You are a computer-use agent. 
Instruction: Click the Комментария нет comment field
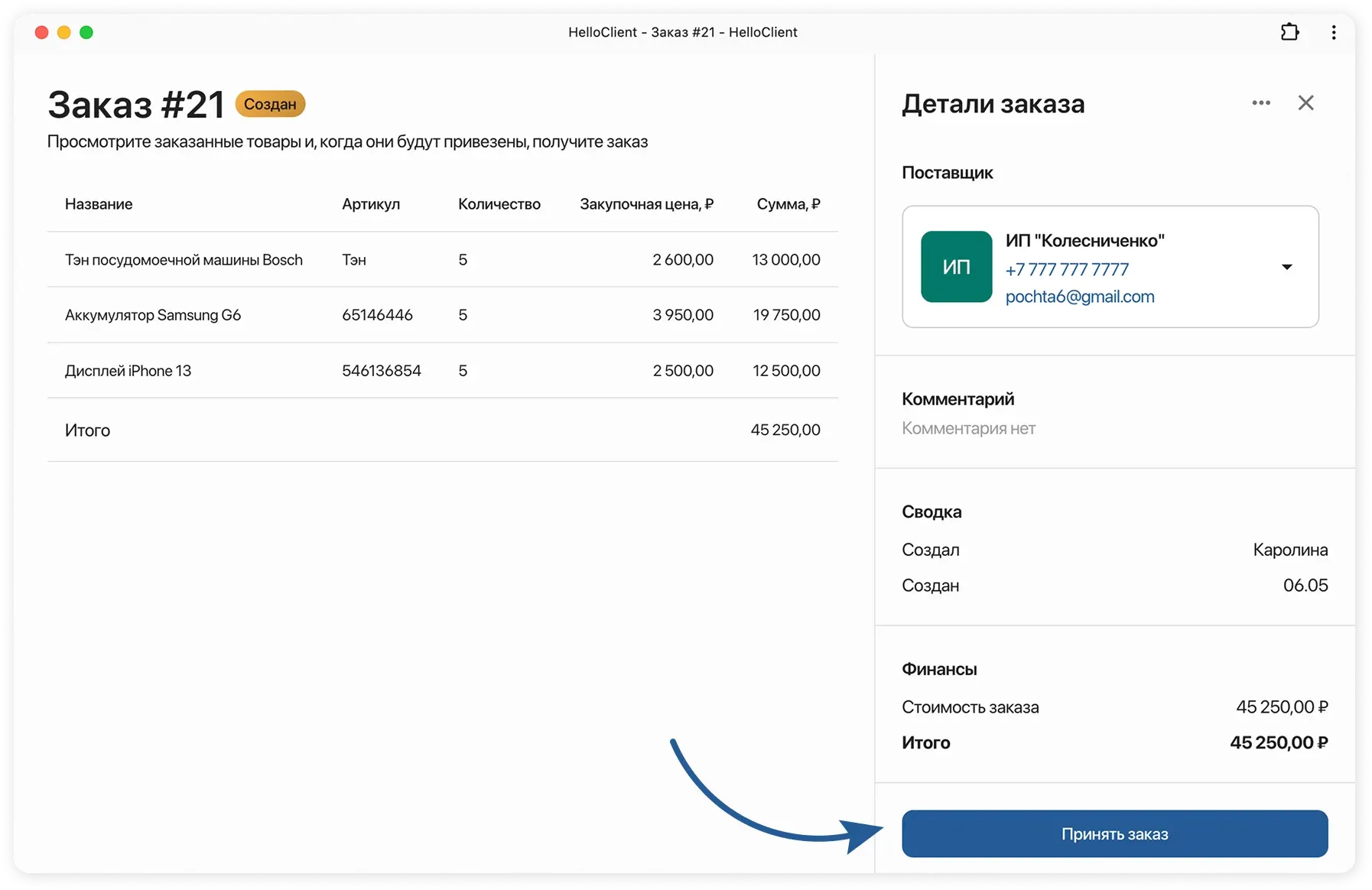tap(968, 428)
